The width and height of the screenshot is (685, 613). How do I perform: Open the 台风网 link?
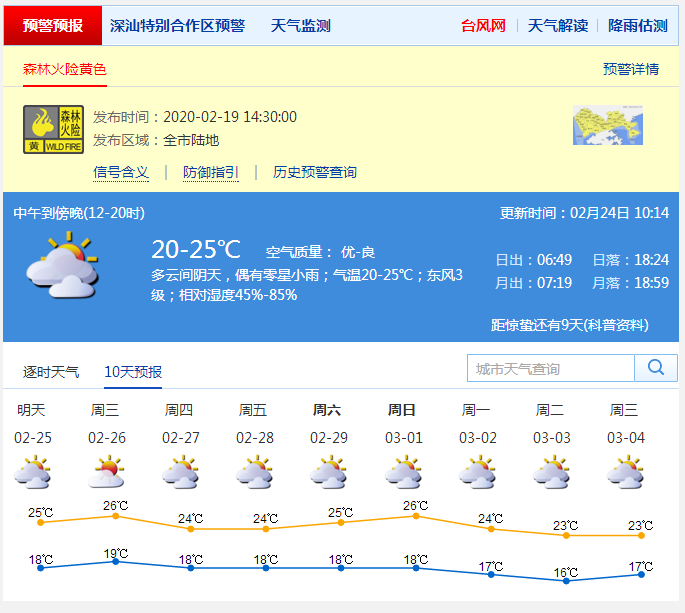(483, 26)
